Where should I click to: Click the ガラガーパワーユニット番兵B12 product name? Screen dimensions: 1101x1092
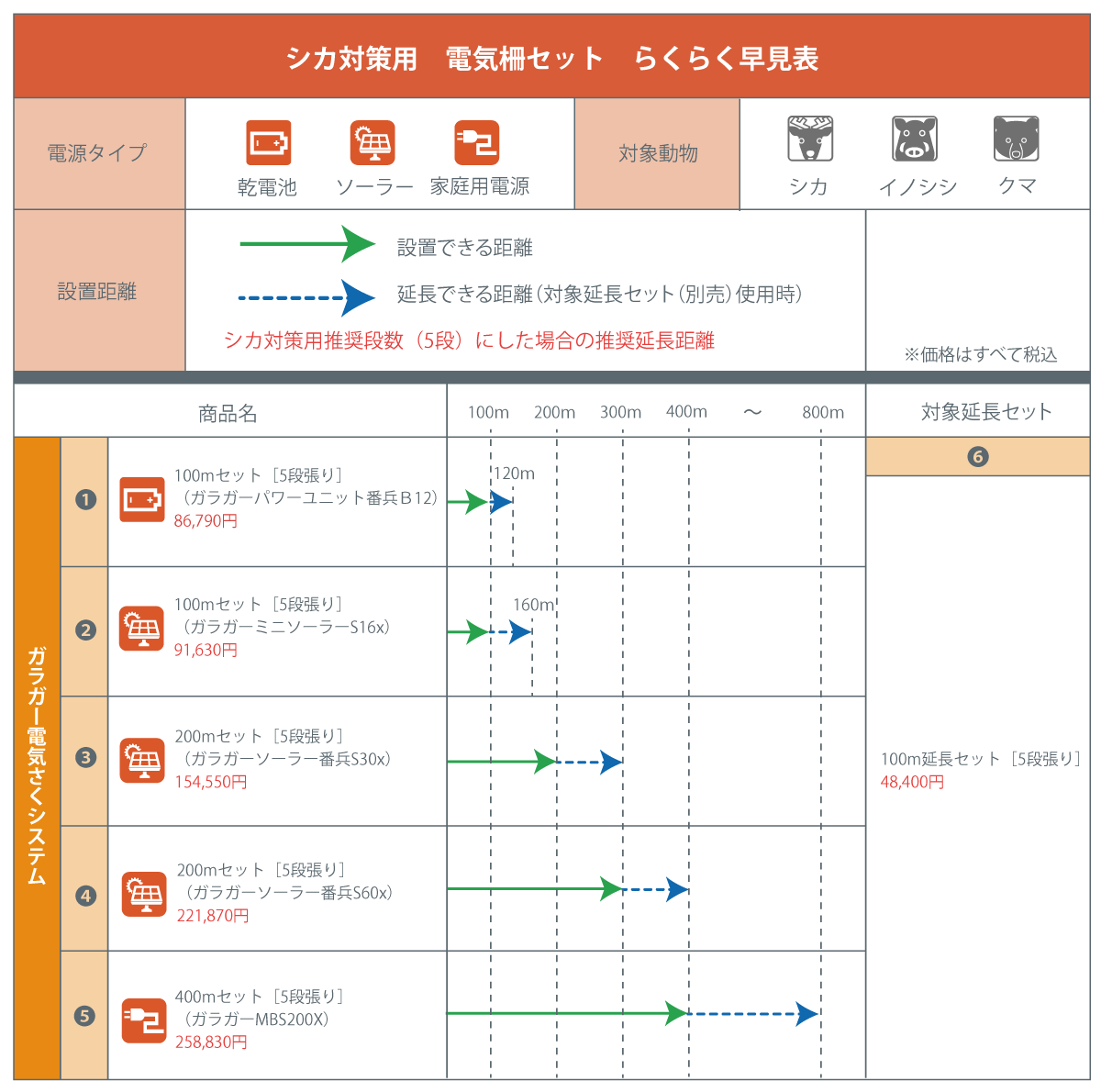click(x=311, y=497)
